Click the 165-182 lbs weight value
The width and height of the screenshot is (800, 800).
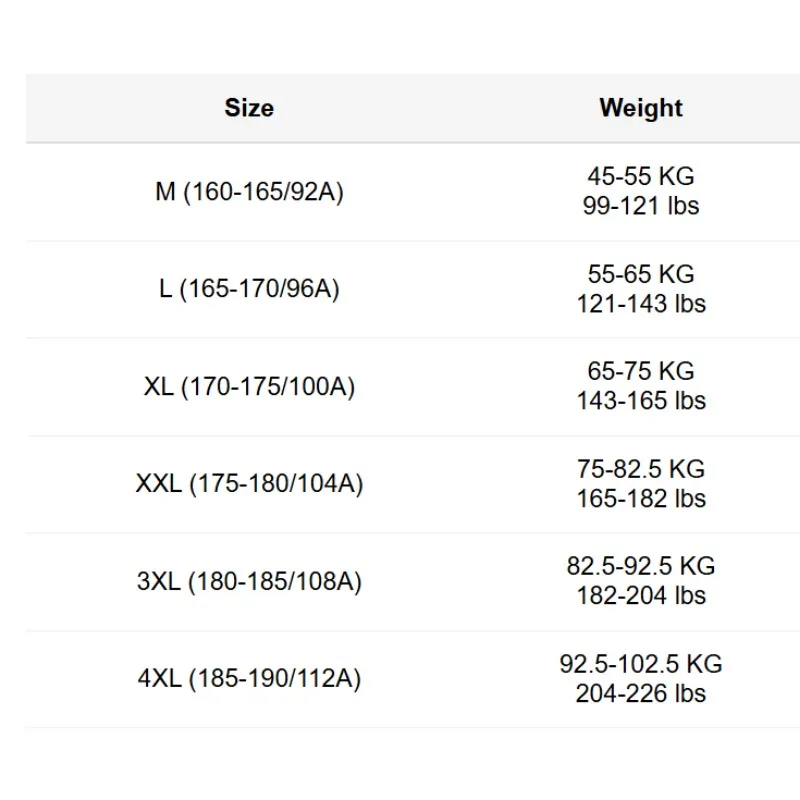(x=641, y=498)
